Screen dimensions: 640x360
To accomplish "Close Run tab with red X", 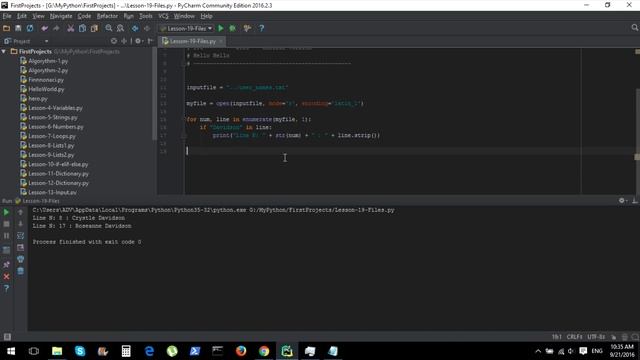I will coord(7,276).
